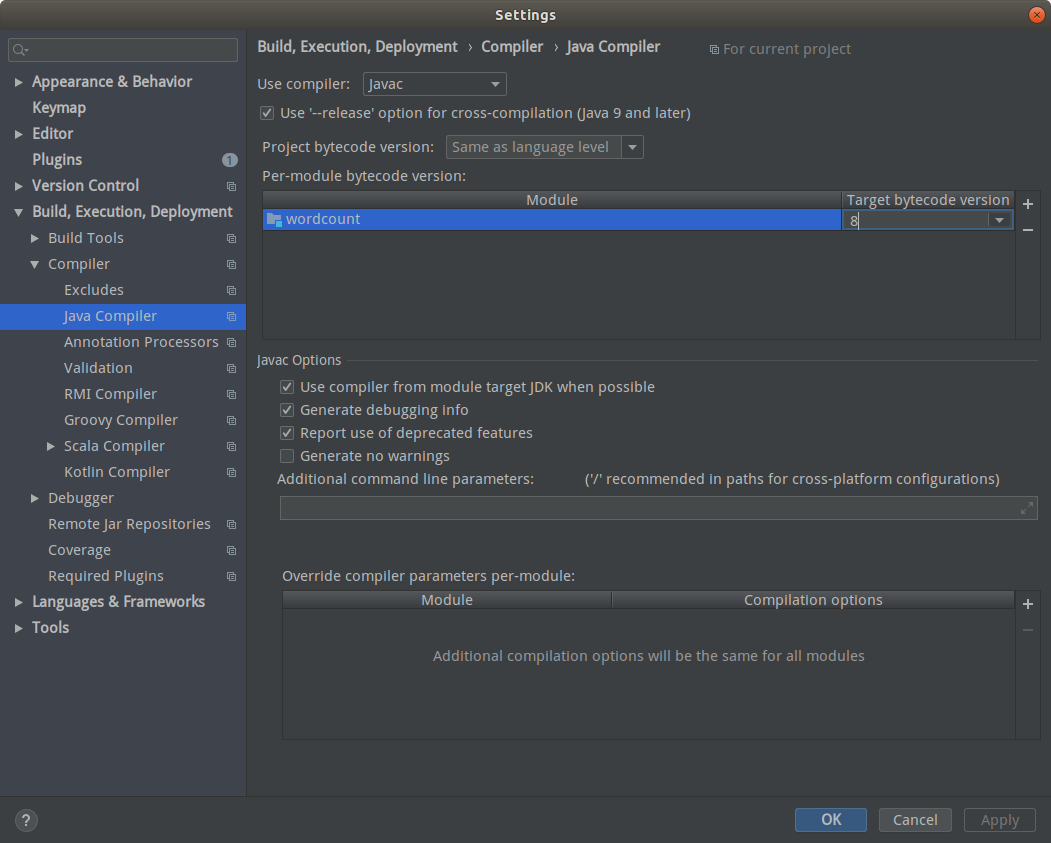Toggle Generate debugging info checkbox
Screen dimensions: 1051x843
point(287,410)
